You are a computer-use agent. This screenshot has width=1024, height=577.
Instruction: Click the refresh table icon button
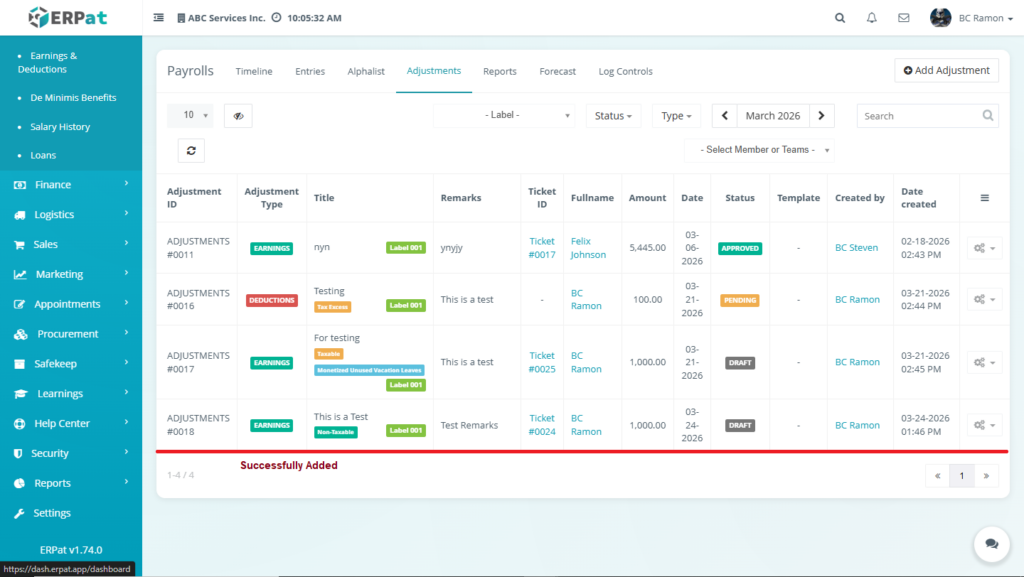point(191,150)
